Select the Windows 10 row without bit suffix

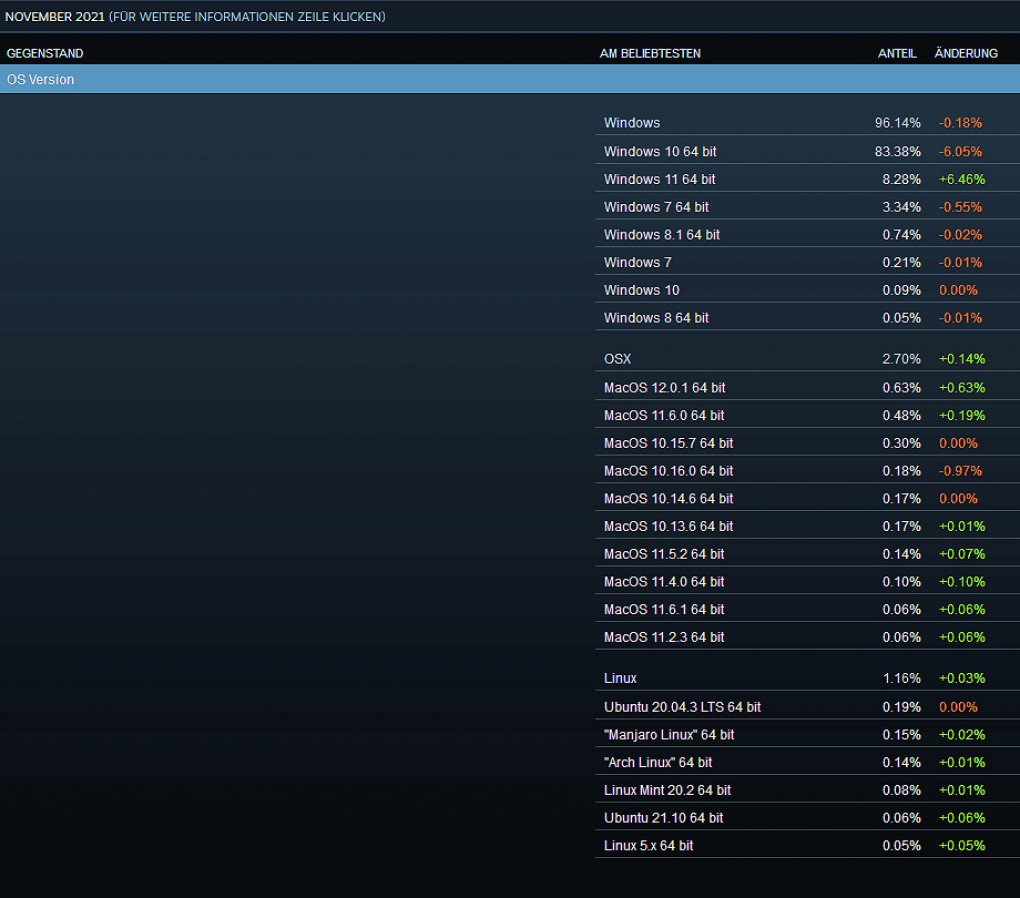(807, 290)
